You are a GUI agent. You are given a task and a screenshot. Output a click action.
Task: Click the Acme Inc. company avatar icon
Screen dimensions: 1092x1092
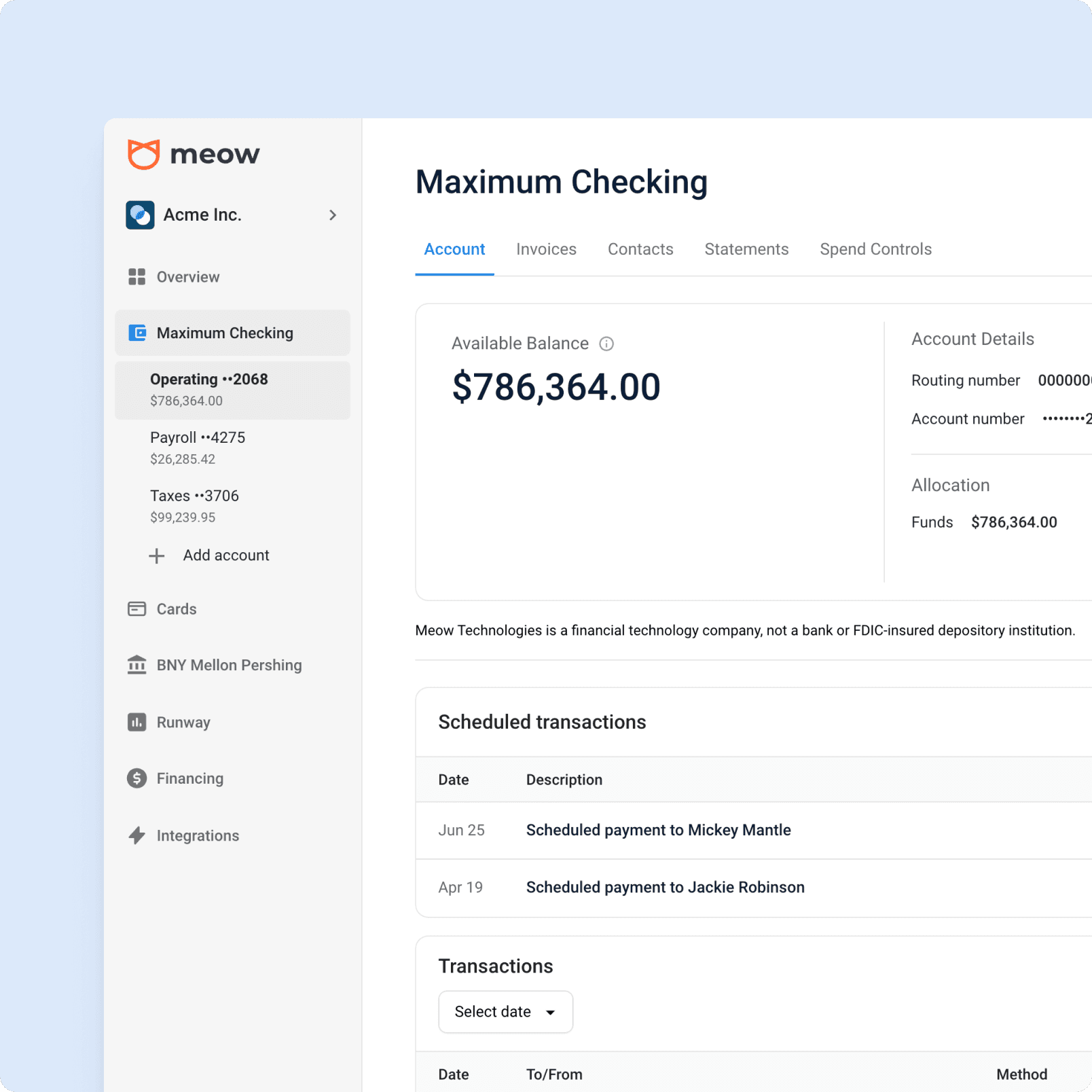click(x=140, y=215)
